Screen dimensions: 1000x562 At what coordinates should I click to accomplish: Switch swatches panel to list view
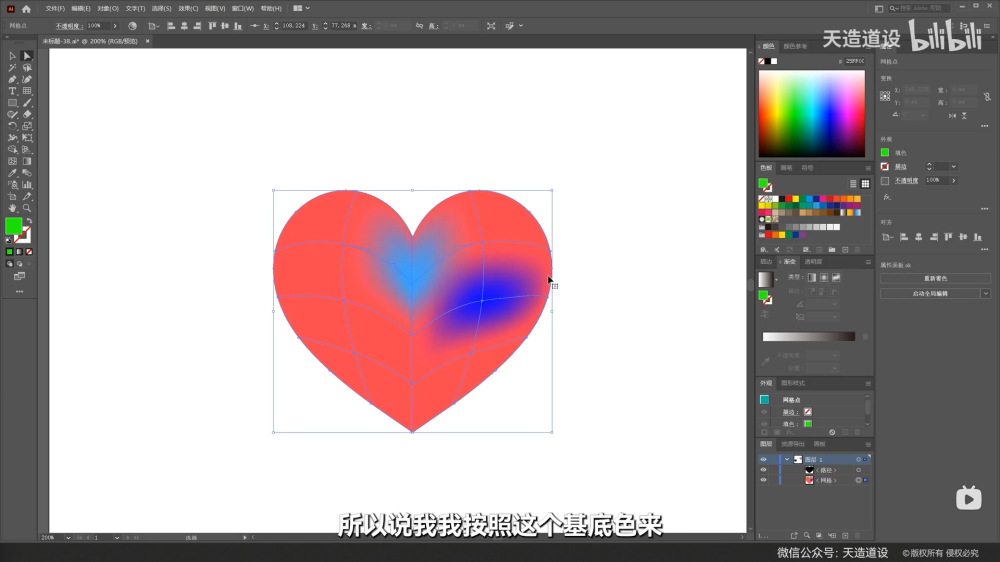coord(853,184)
